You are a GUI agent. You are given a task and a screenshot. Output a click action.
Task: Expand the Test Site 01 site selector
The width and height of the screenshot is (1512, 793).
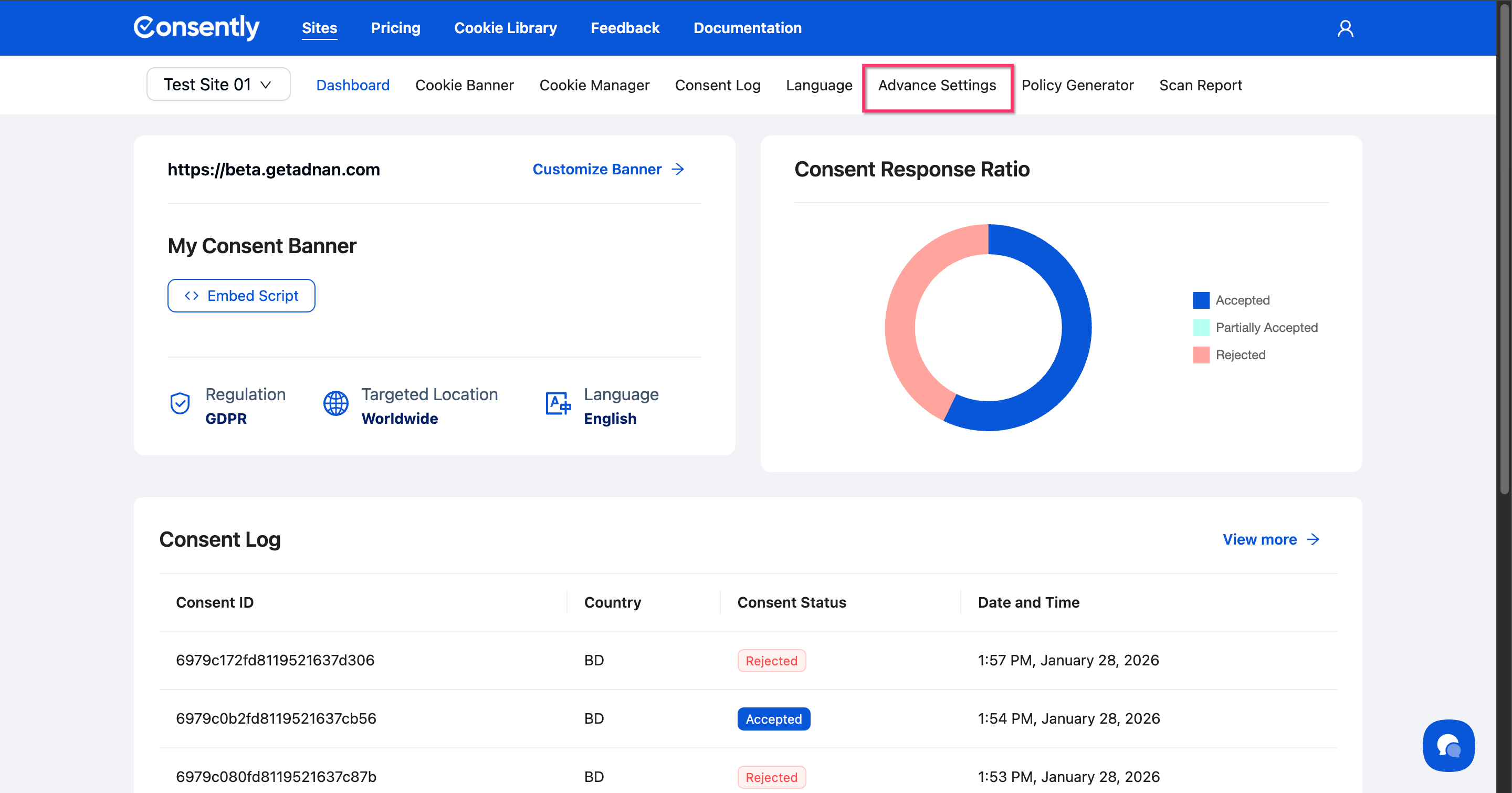tap(218, 85)
